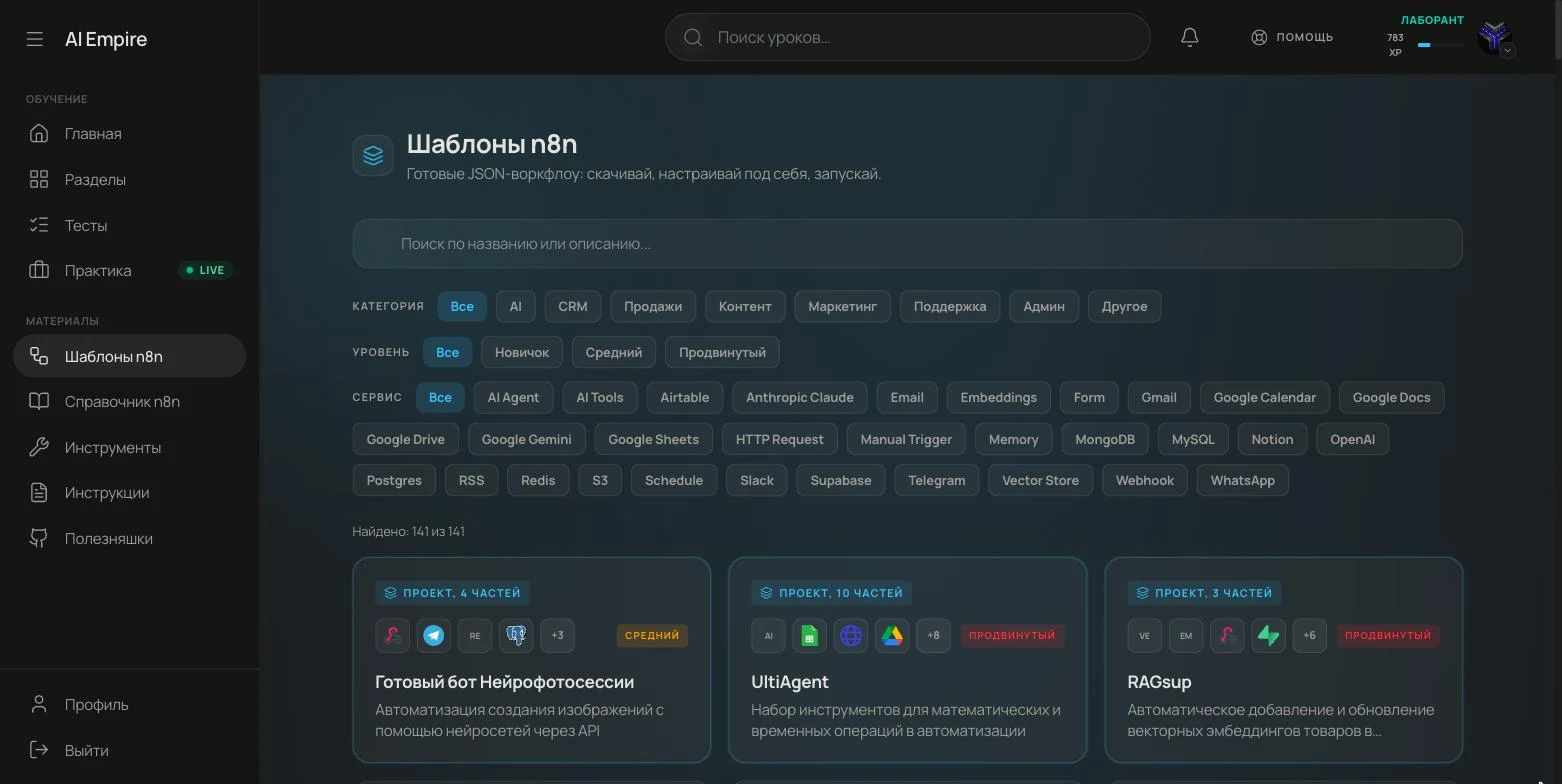This screenshot has height=784, width=1562.
Task: Click PostgreSQL elephant icon on Нейрофотосессии card
Action: [516, 635]
